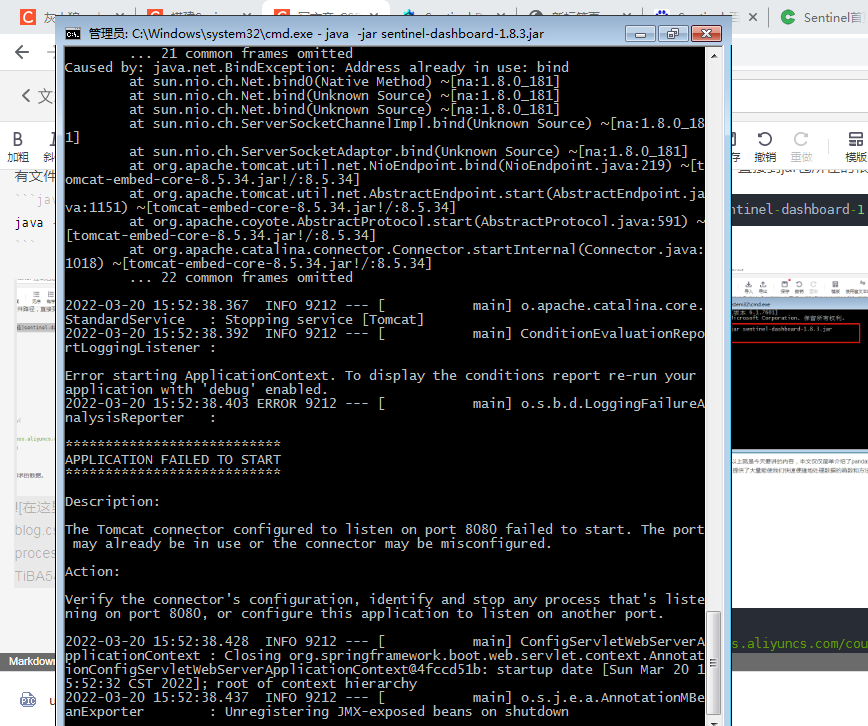Switch to the second CSDN browser tab
The height and width of the screenshot is (726, 868).
tap(199, 17)
